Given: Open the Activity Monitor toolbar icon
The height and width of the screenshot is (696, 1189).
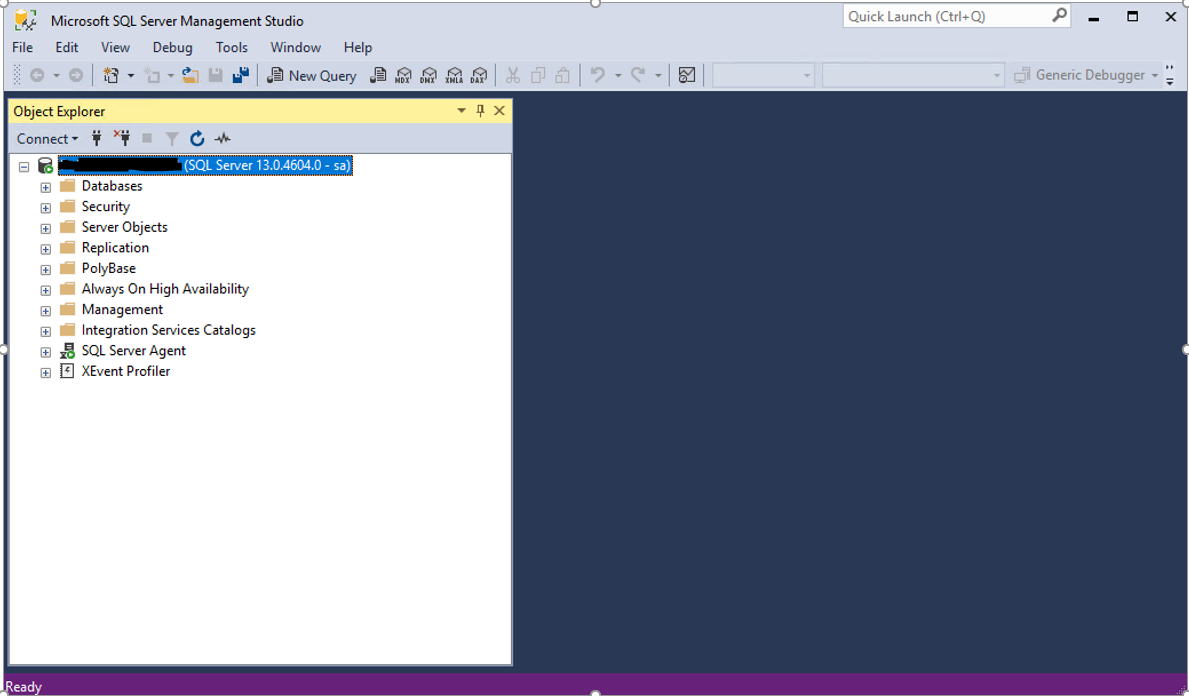Looking at the screenshot, I should point(687,75).
